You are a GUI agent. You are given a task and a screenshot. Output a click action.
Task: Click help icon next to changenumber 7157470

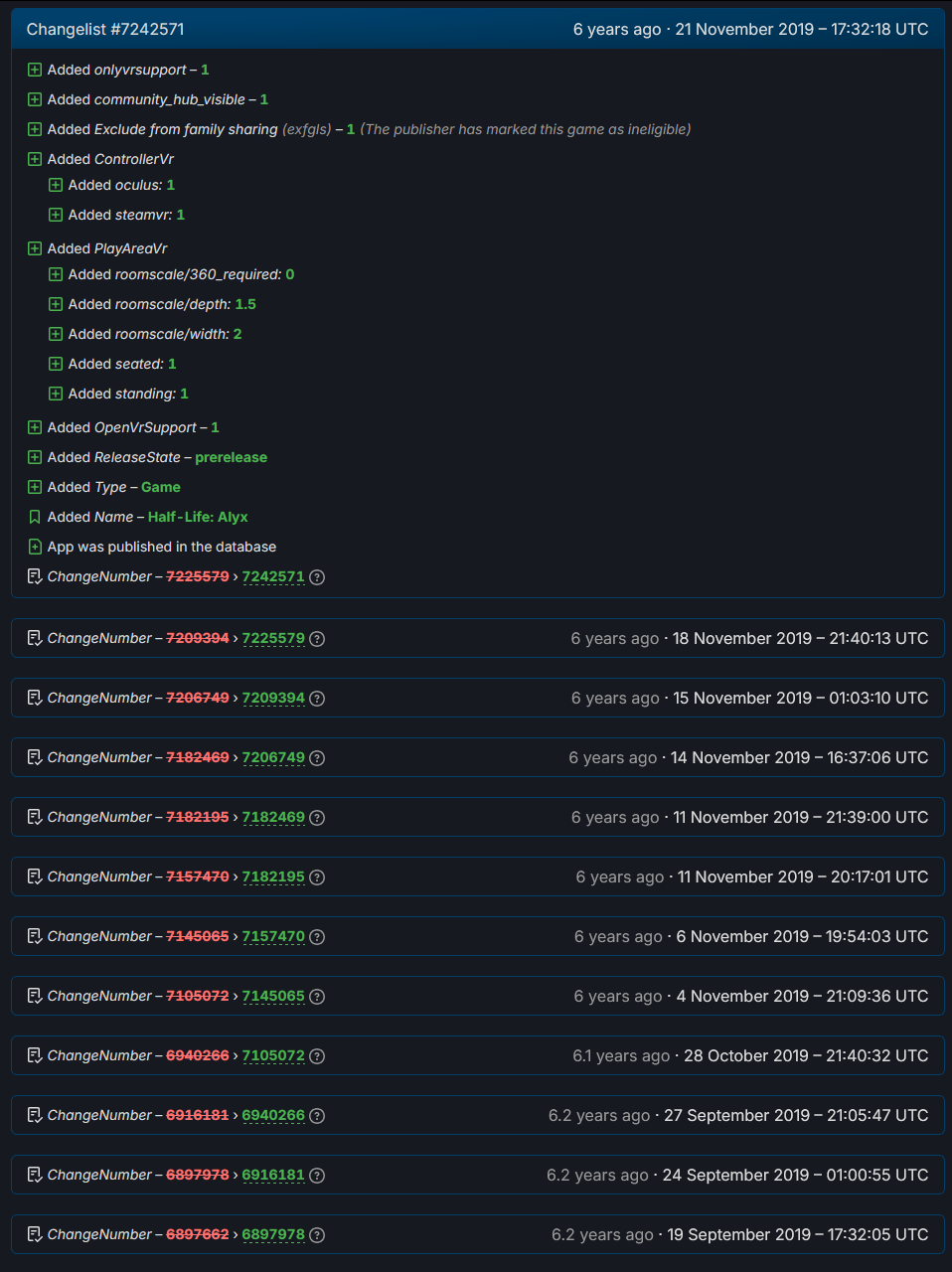[x=317, y=937]
